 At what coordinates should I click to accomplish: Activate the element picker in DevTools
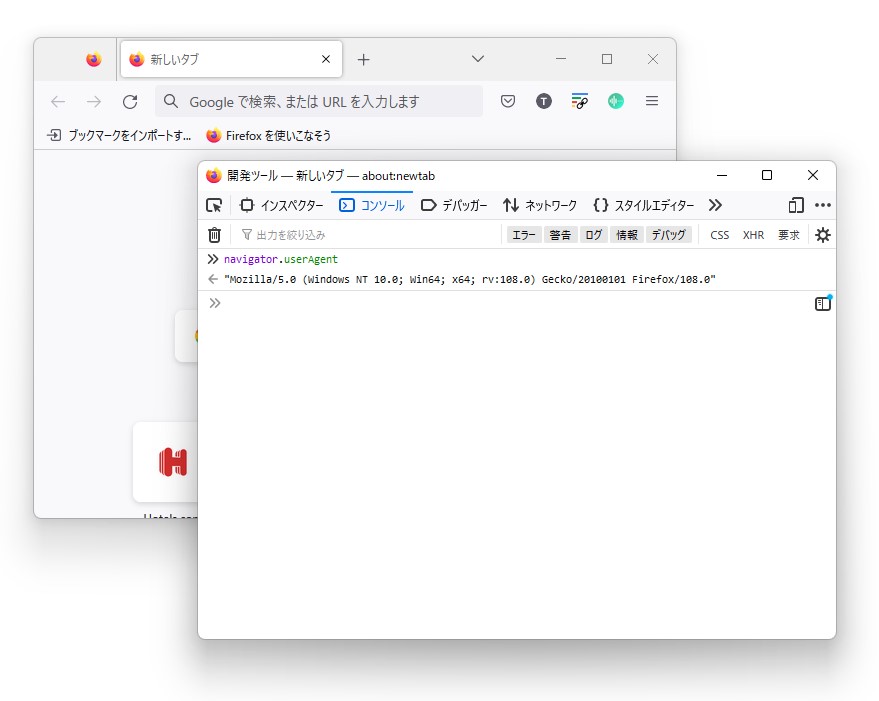(213, 204)
